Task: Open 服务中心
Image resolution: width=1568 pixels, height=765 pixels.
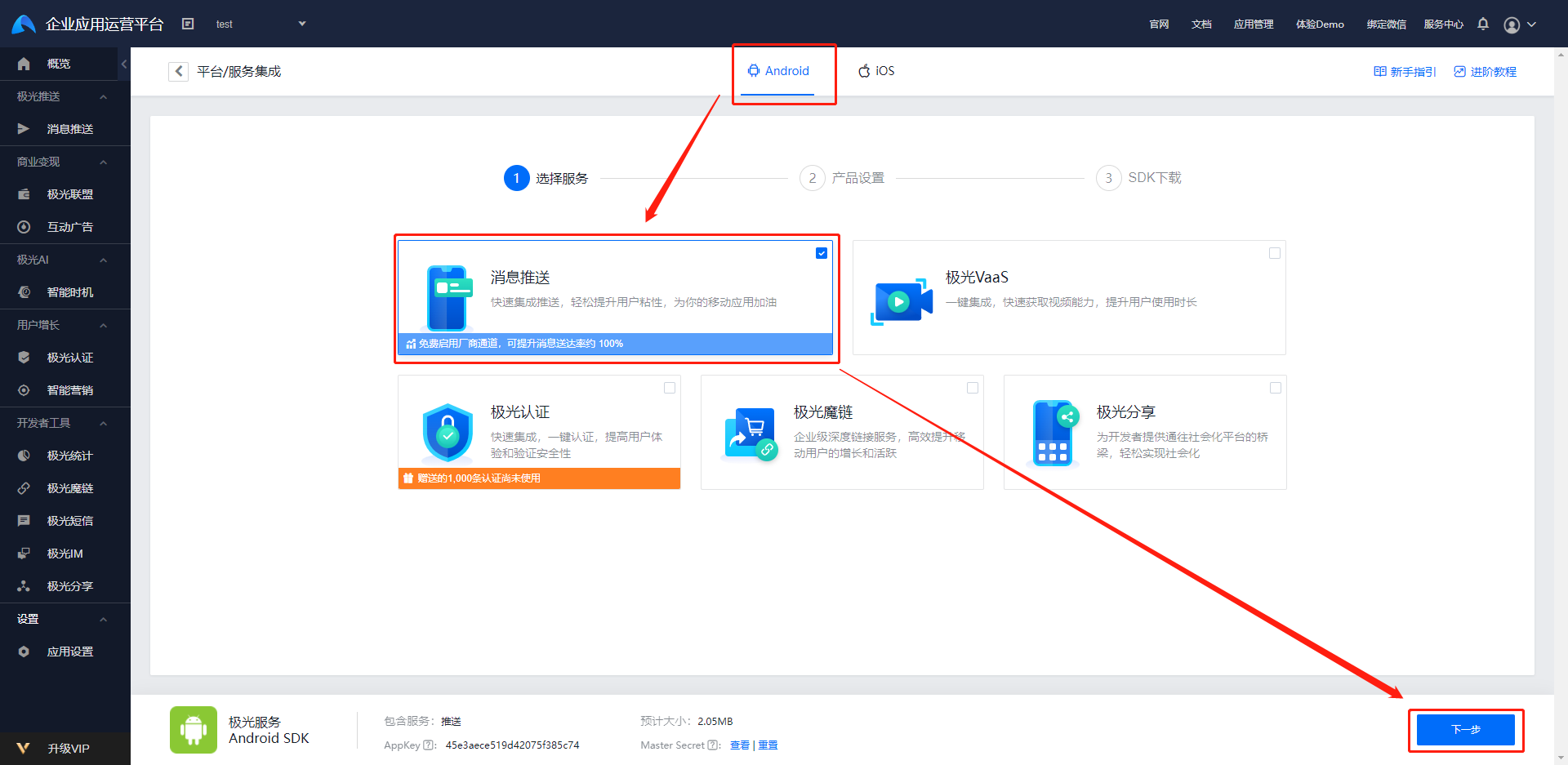Action: pos(1443,24)
